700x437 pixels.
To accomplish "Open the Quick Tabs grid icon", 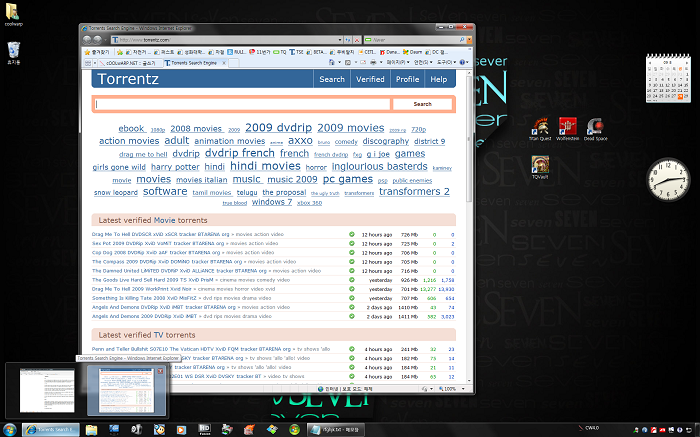I will 88,63.
